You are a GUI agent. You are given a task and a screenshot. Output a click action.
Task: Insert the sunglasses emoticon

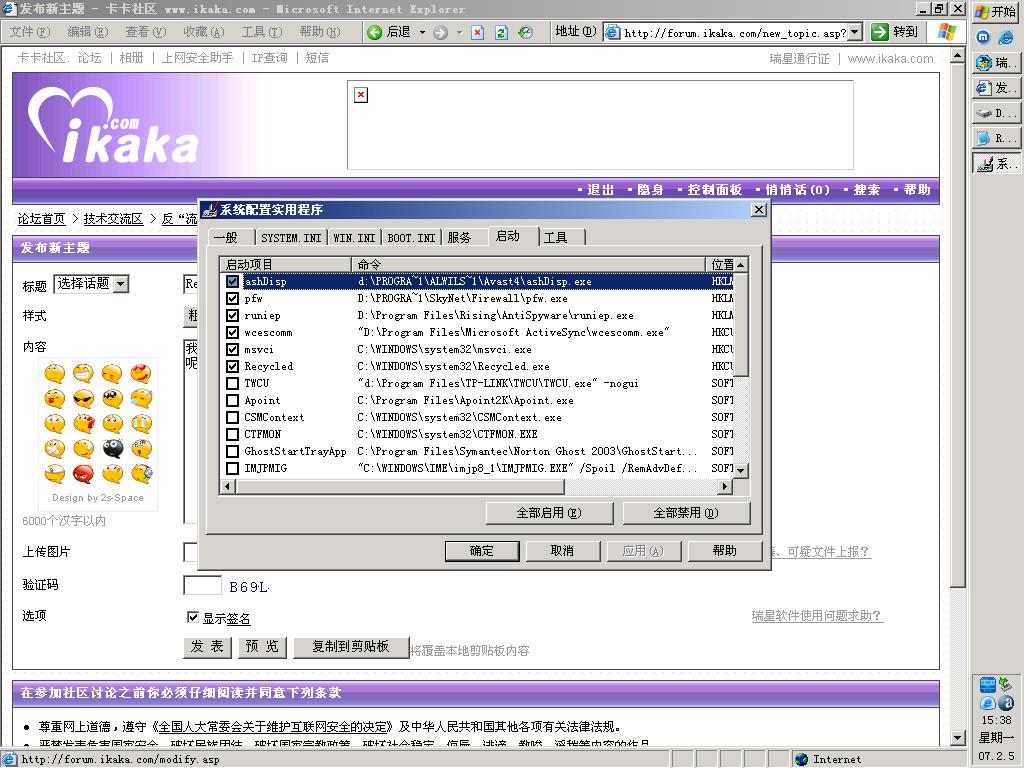84,398
